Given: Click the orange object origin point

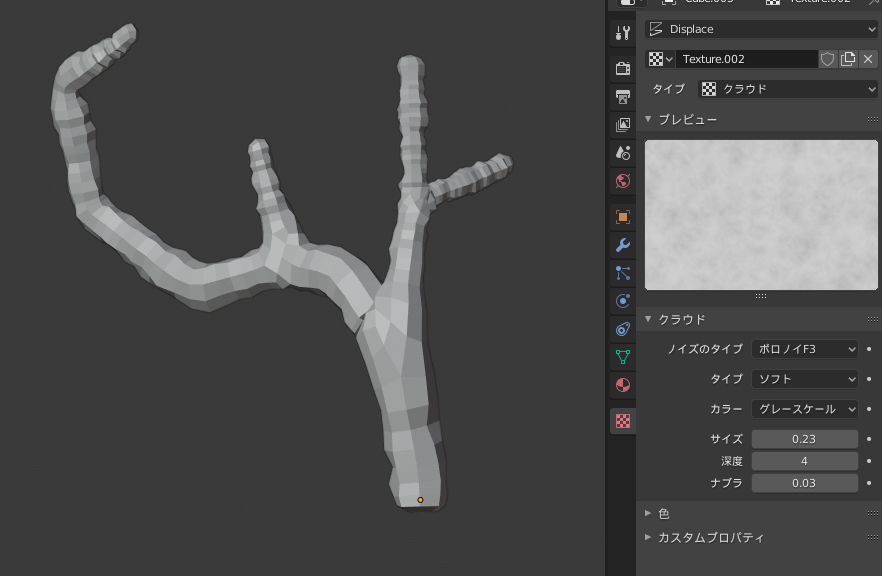Looking at the screenshot, I should tap(420, 500).
